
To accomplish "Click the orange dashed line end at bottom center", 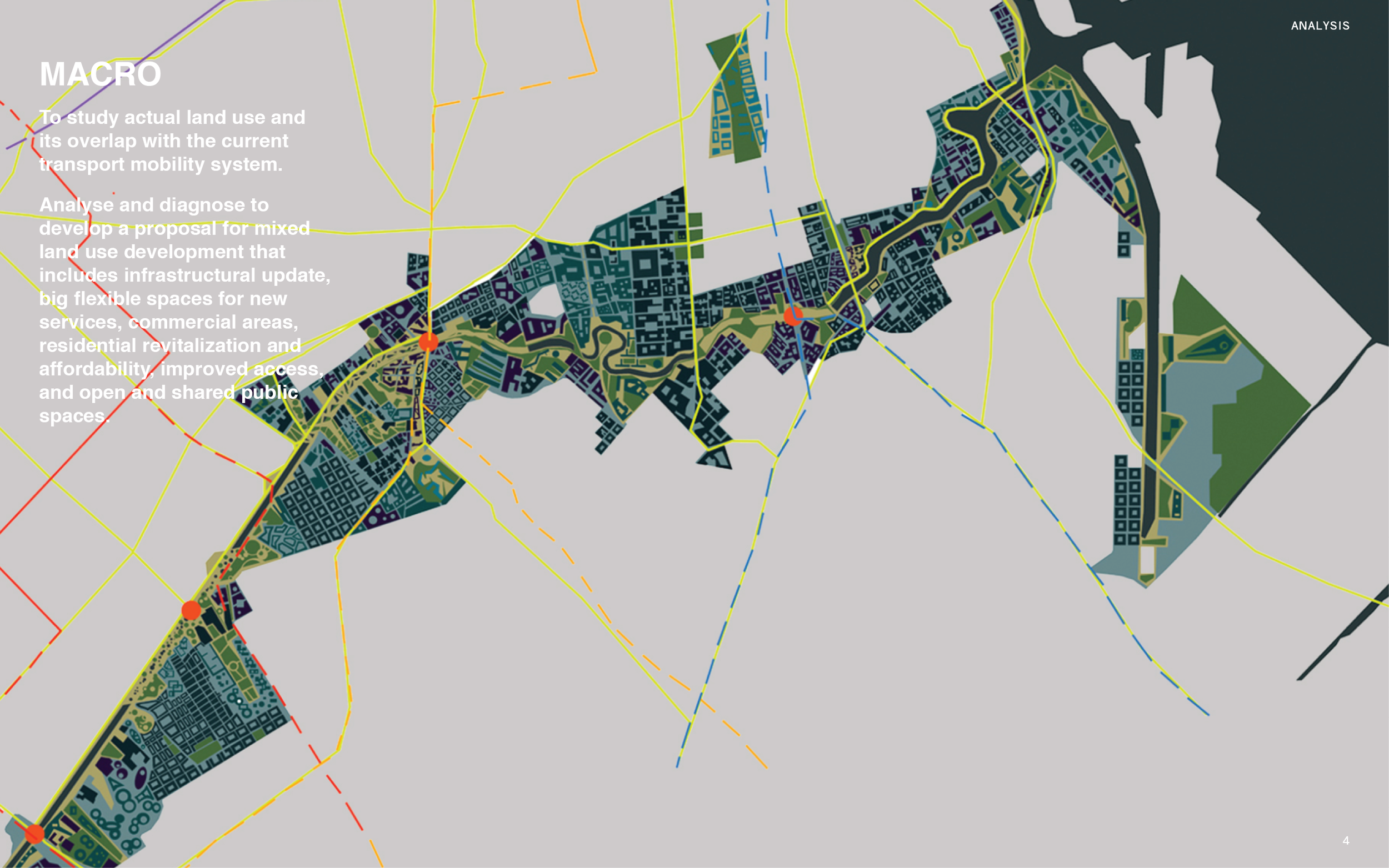I will [766, 767].
